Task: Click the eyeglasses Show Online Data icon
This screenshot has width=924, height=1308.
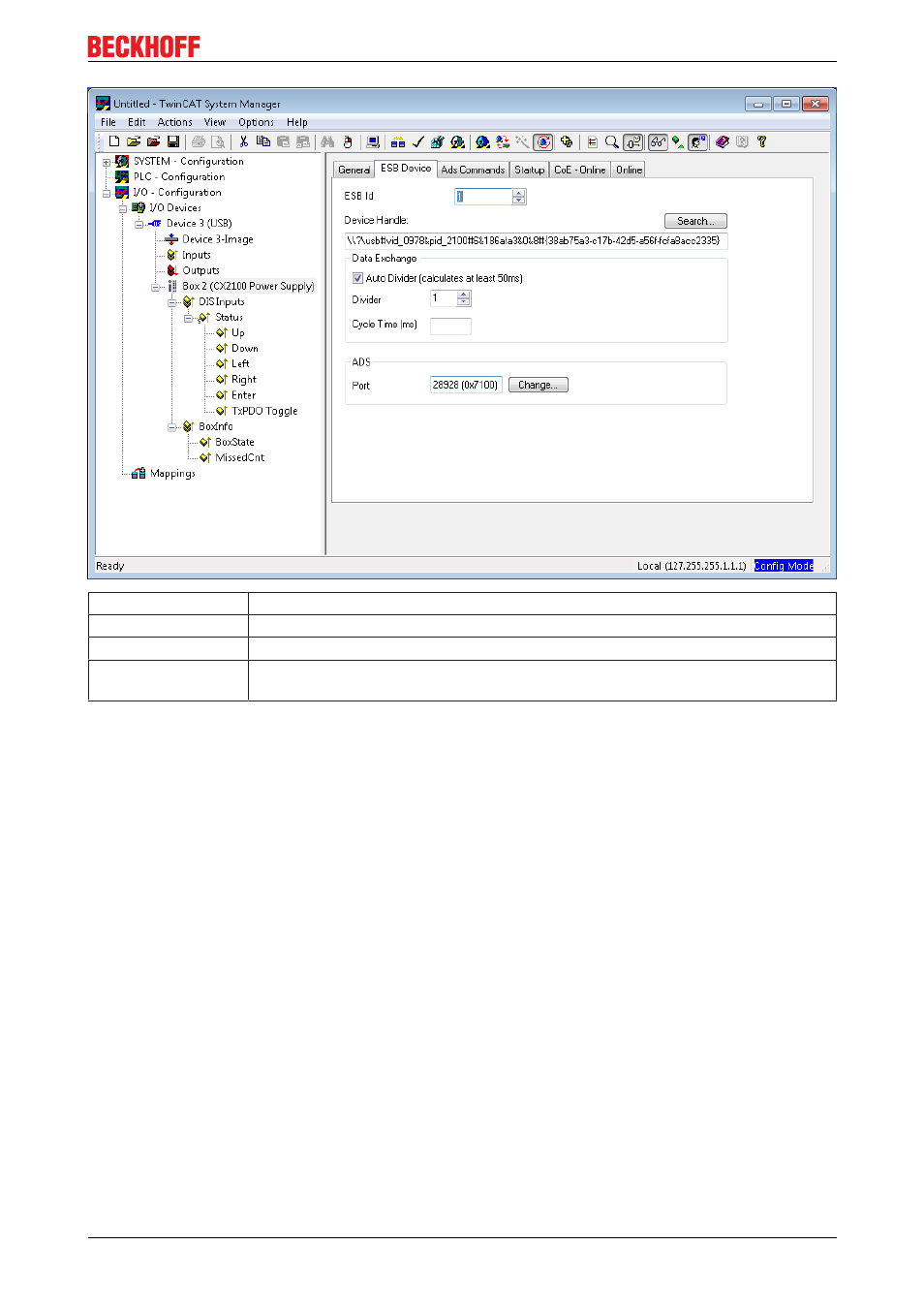Action: tap(659, 142)
